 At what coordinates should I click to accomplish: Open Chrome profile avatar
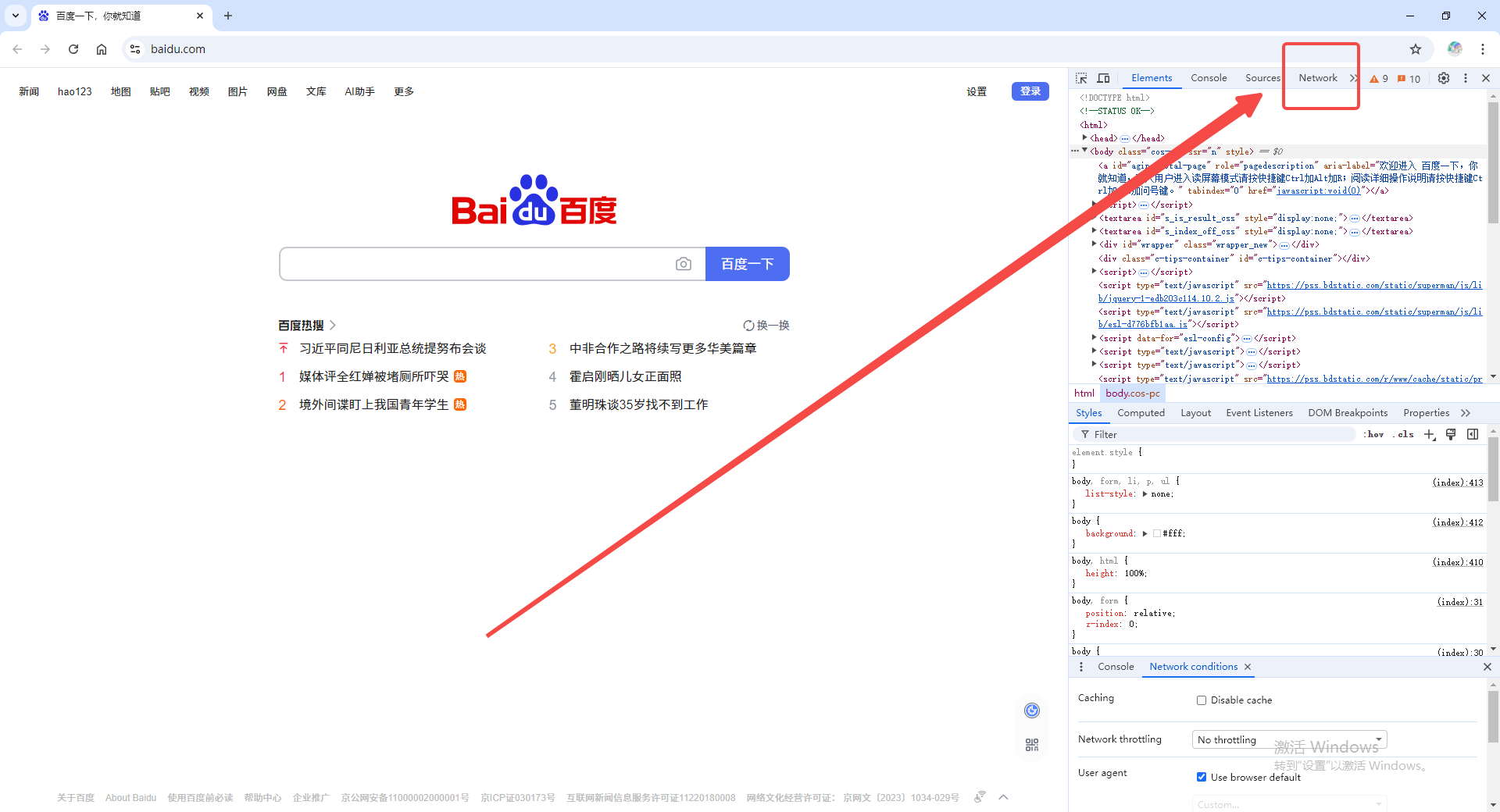pyautogui.click(x=1455, y=48)
